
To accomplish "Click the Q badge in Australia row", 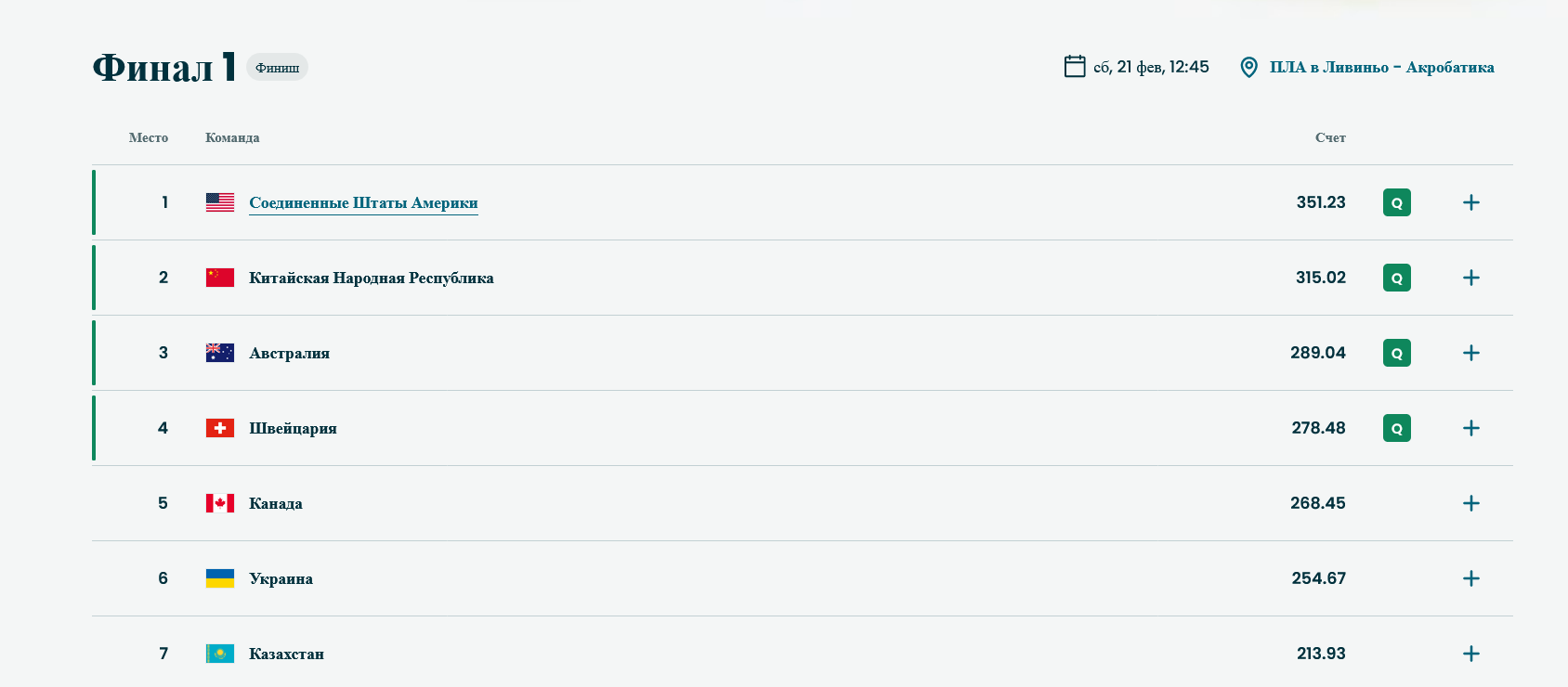I will (x=1396, y=353).
